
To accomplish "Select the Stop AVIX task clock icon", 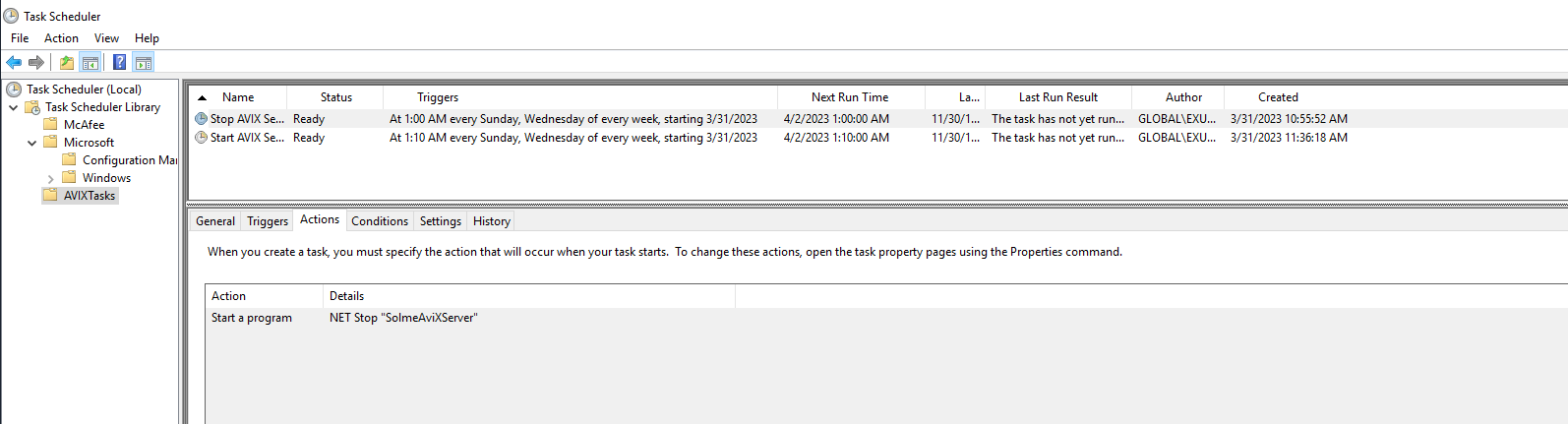I will (201, 119).
